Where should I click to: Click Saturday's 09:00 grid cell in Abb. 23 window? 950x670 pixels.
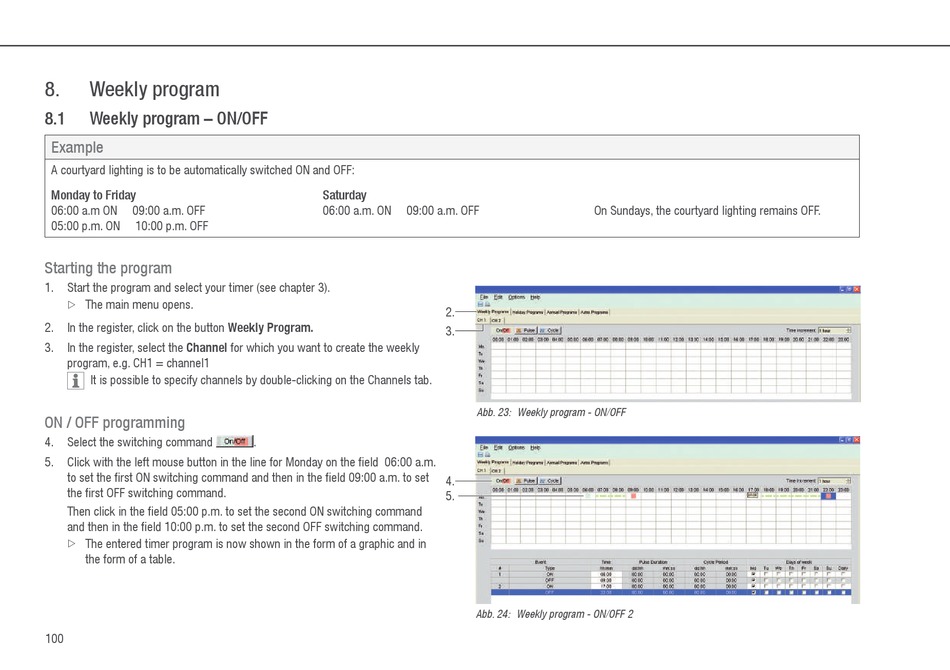click(633, 382)
